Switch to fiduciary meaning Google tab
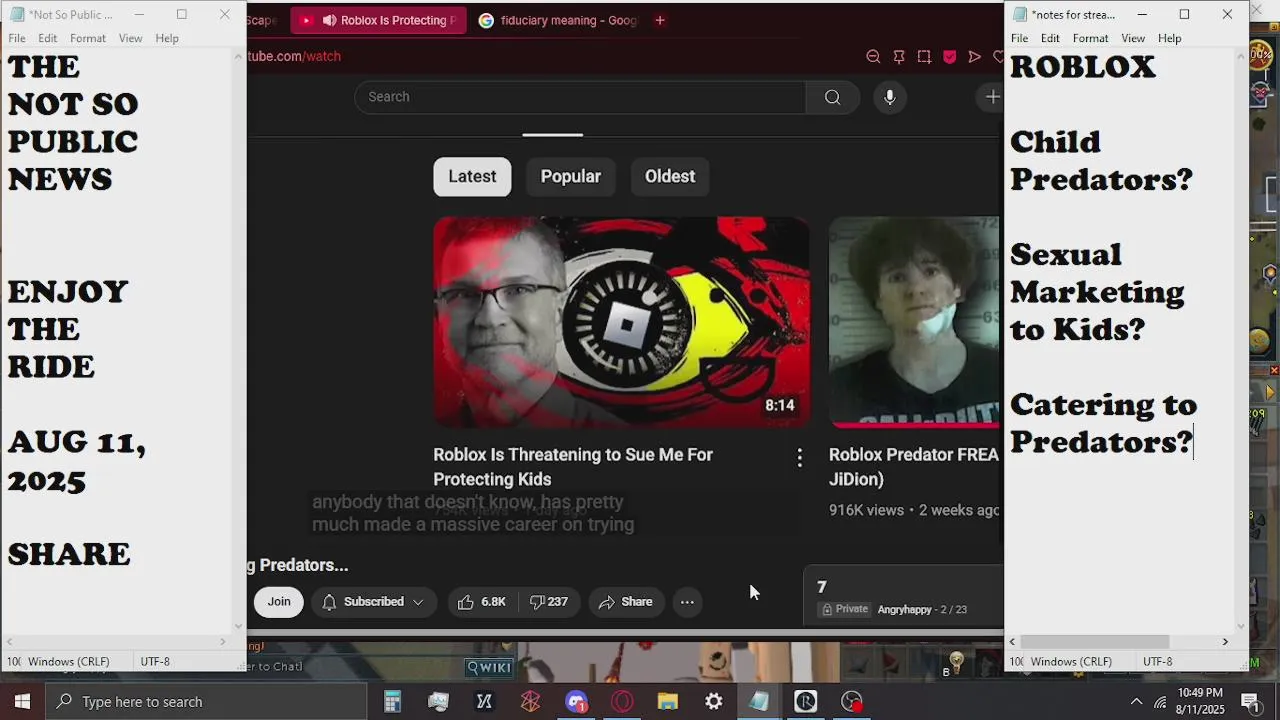The image size is (1280, 720). click(x=556, y=20)
